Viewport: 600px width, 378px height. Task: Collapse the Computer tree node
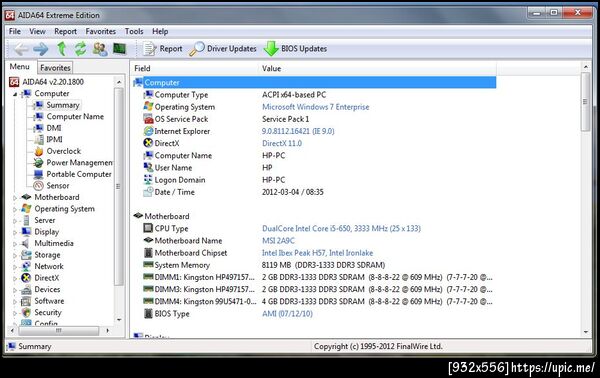tap(15, 94)
